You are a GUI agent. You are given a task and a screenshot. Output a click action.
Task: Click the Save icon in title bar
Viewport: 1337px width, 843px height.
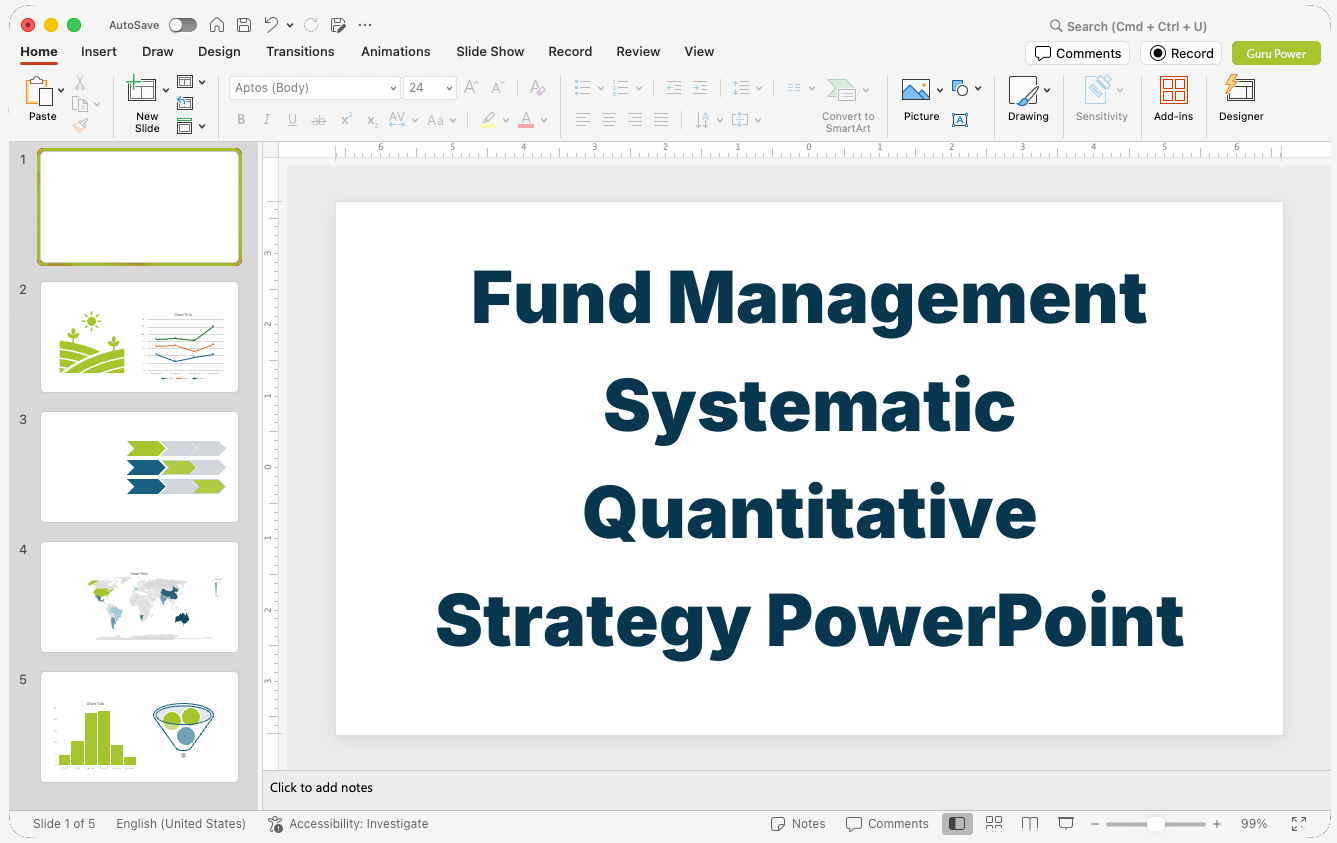pos(244,25)
